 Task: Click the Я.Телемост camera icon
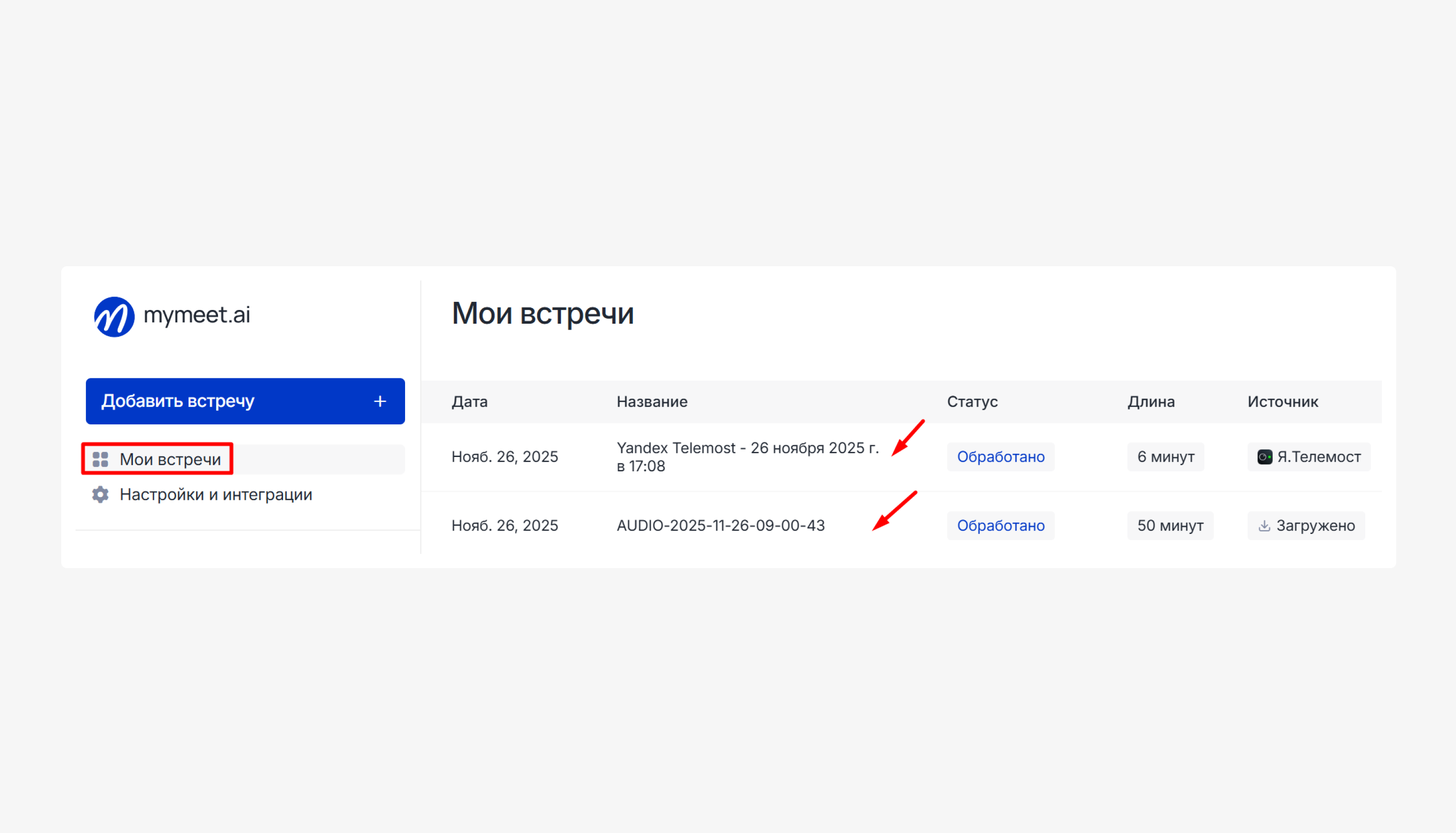1264,457
